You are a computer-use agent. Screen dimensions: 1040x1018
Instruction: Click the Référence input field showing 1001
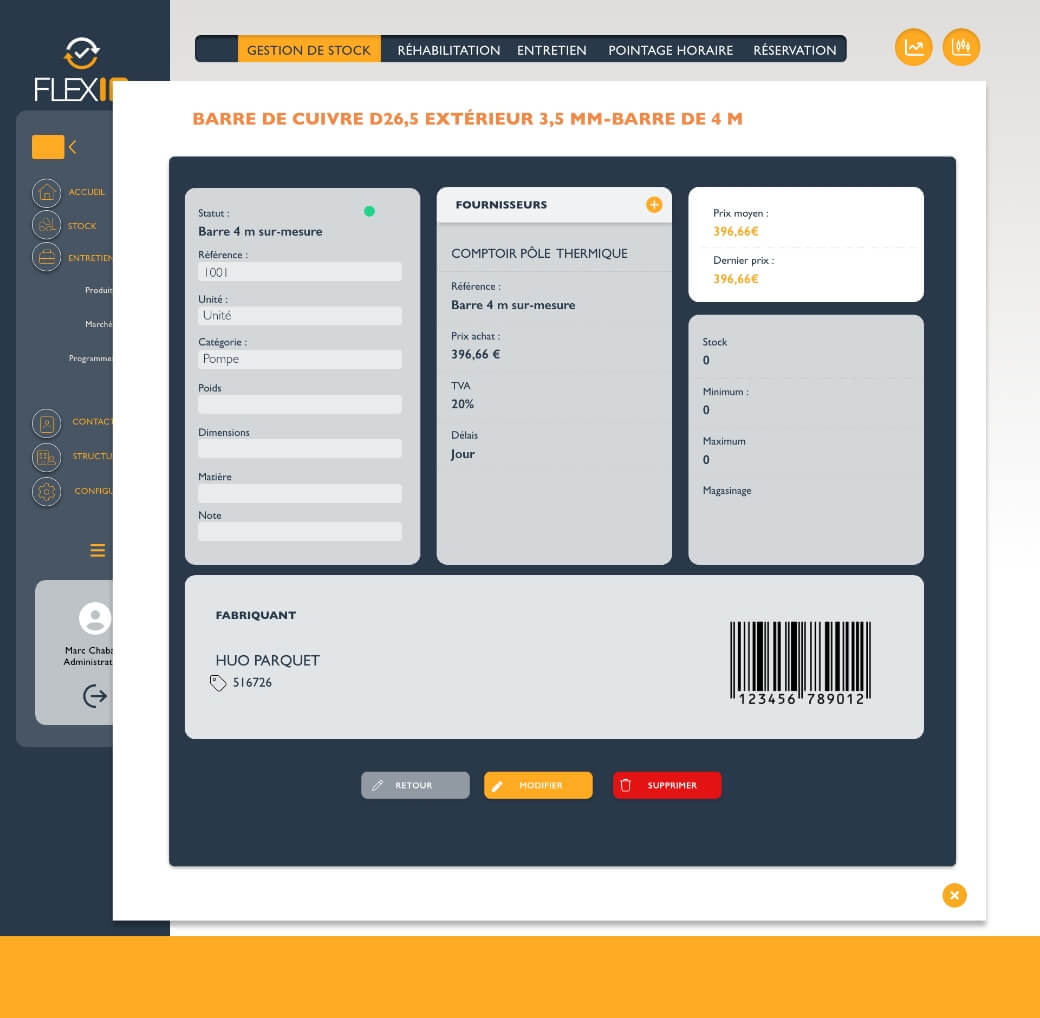299,272
